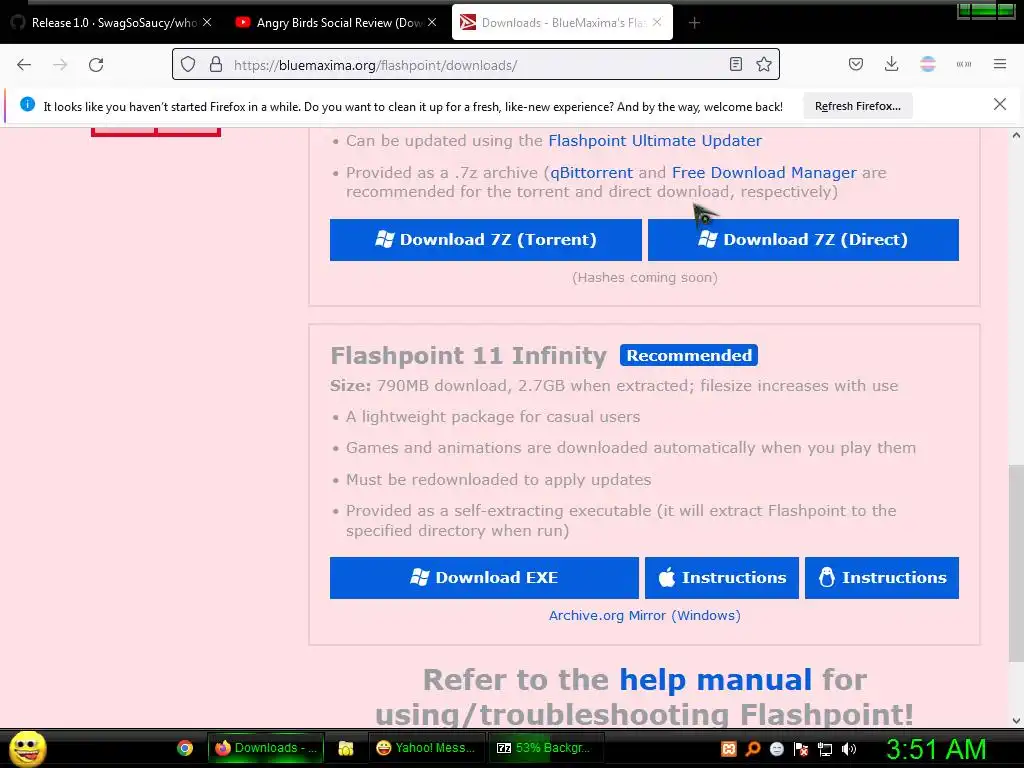Click the orange tray icon
1024x768 pixels.
[x=728, y=749]
